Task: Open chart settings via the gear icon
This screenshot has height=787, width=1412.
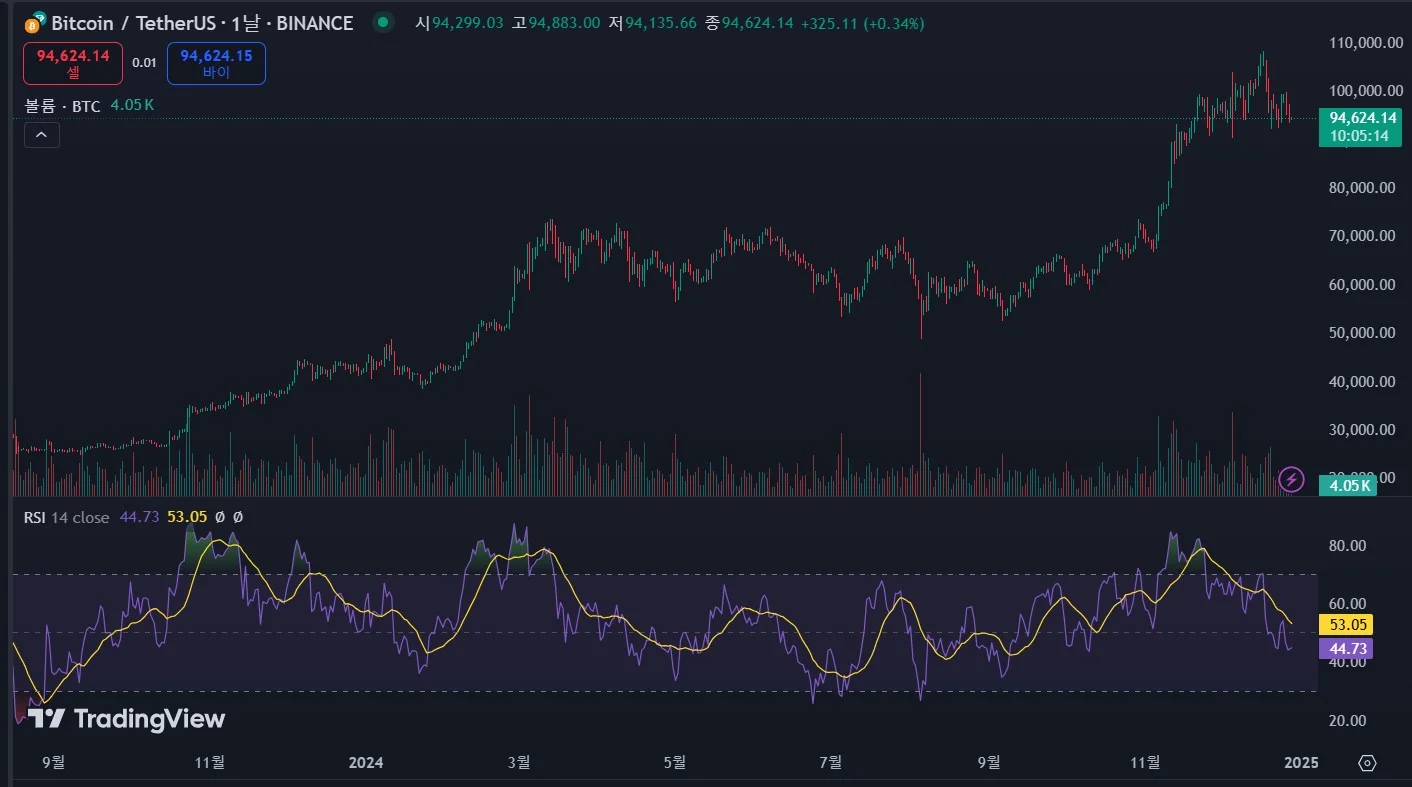Action: (x=1367, y=763)
